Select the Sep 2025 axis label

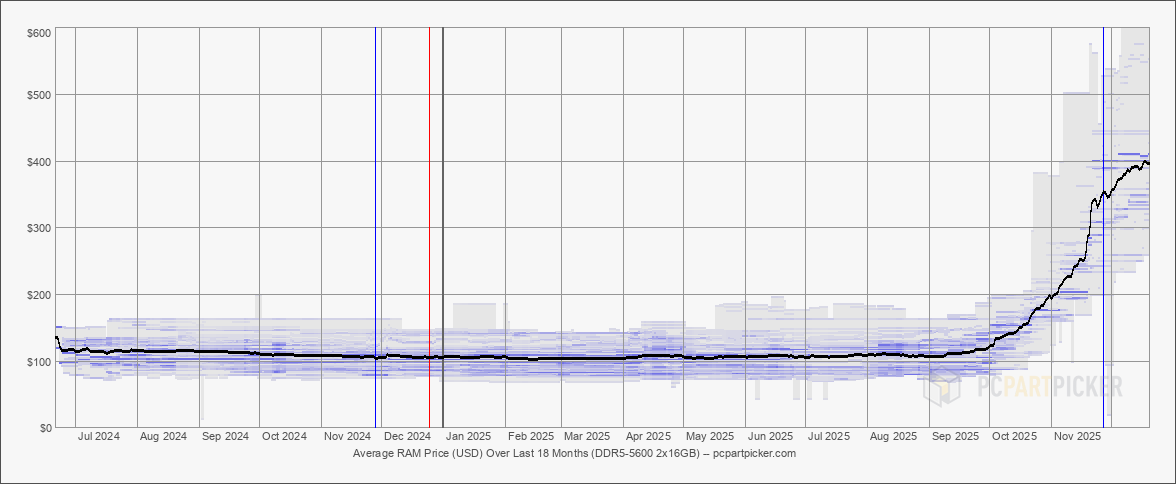954,437
